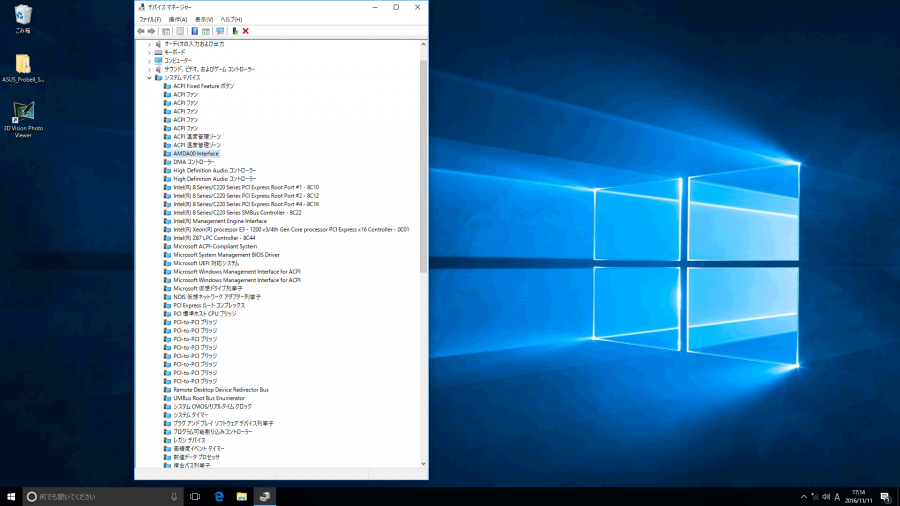This screenshot has height=506, width=900.
Task: Click the update driver toolbar icon
Action: pyautogui.click(x=235, y=31)
